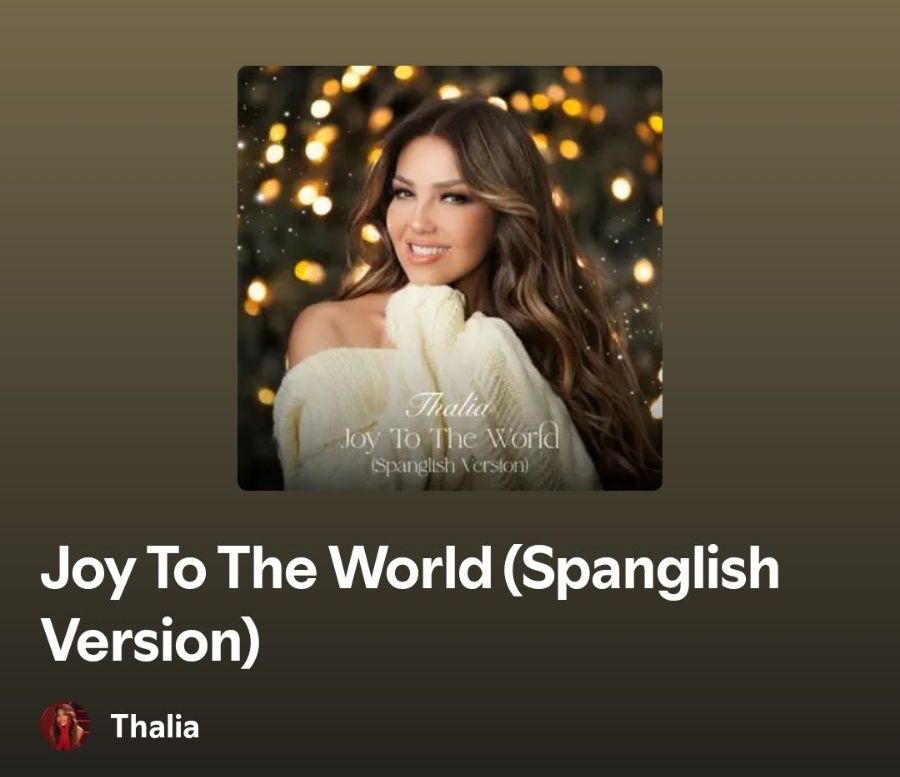This screenshot has width=900, height=777.
Task: Click the word "Joy" in the heading
Action: click(86, 569)
